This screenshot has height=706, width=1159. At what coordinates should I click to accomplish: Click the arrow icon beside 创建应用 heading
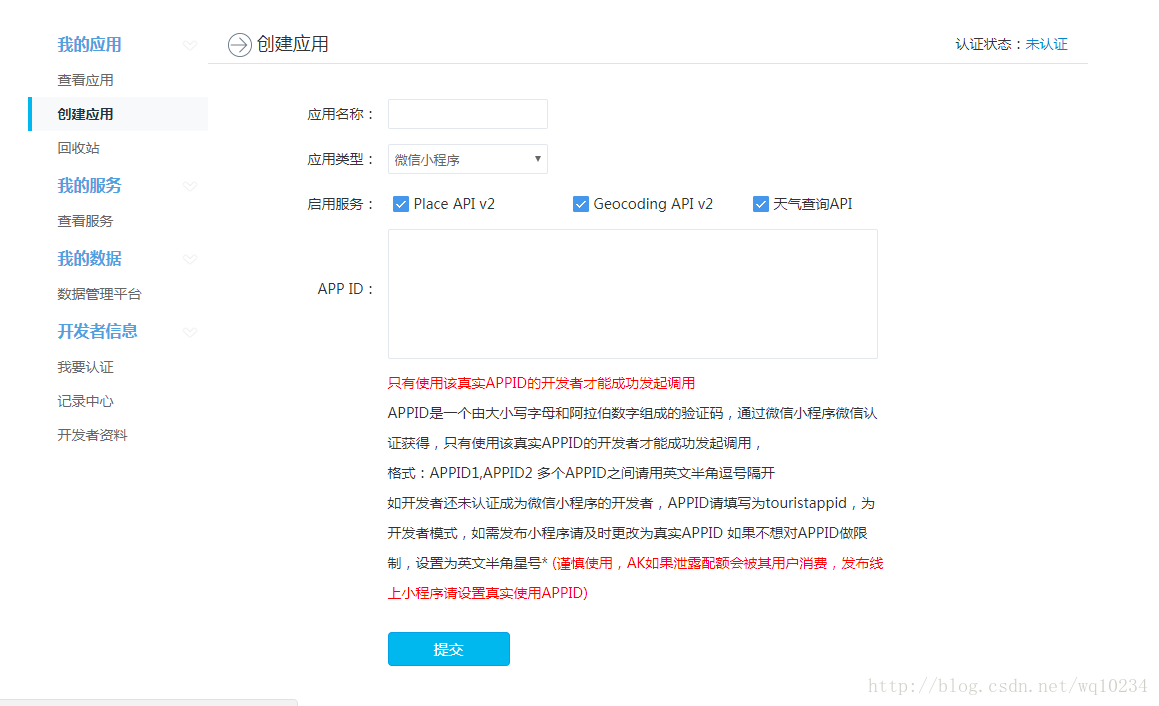(x=239, y=45)
